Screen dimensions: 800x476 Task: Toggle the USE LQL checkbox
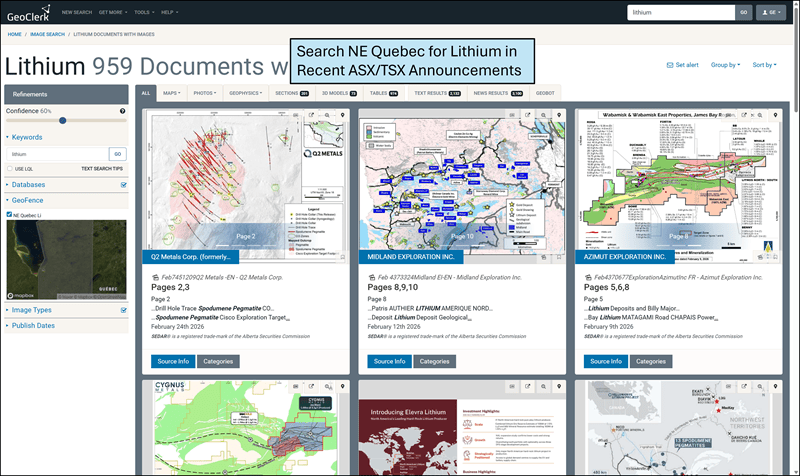[x=10, y=168]
